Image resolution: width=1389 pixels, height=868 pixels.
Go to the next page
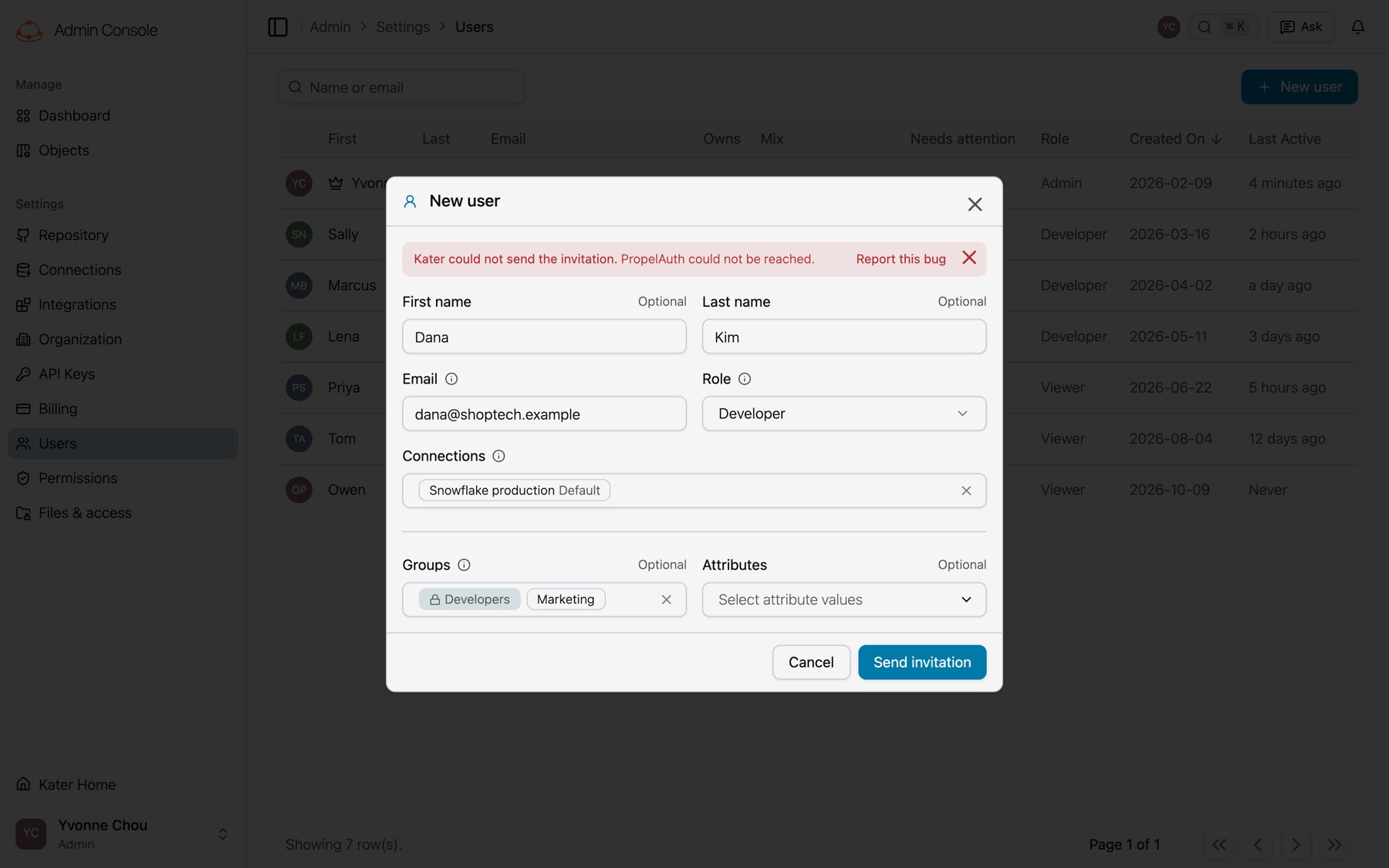[x=1296, y=845]
